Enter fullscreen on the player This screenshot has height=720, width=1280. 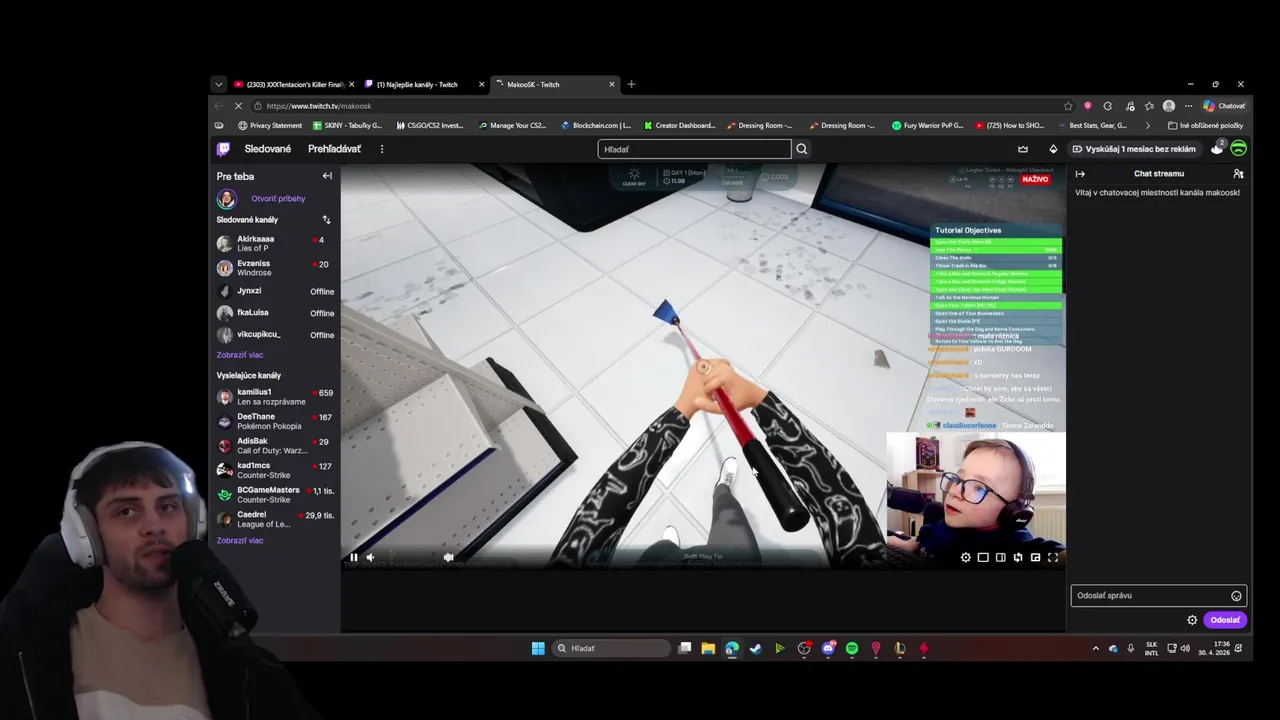[x=1053, y=557]
